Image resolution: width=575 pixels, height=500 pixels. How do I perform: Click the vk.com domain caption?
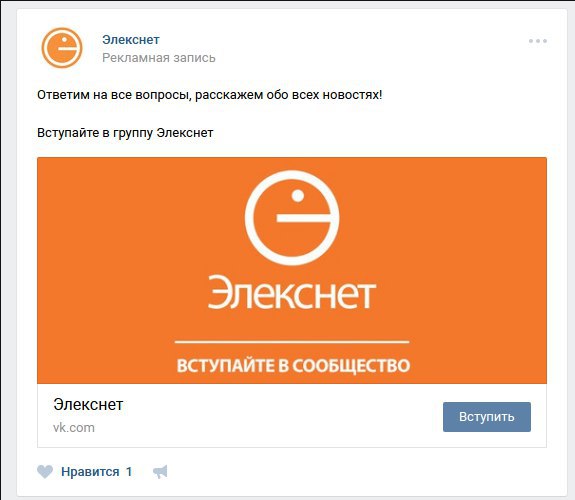coord(74,428)
